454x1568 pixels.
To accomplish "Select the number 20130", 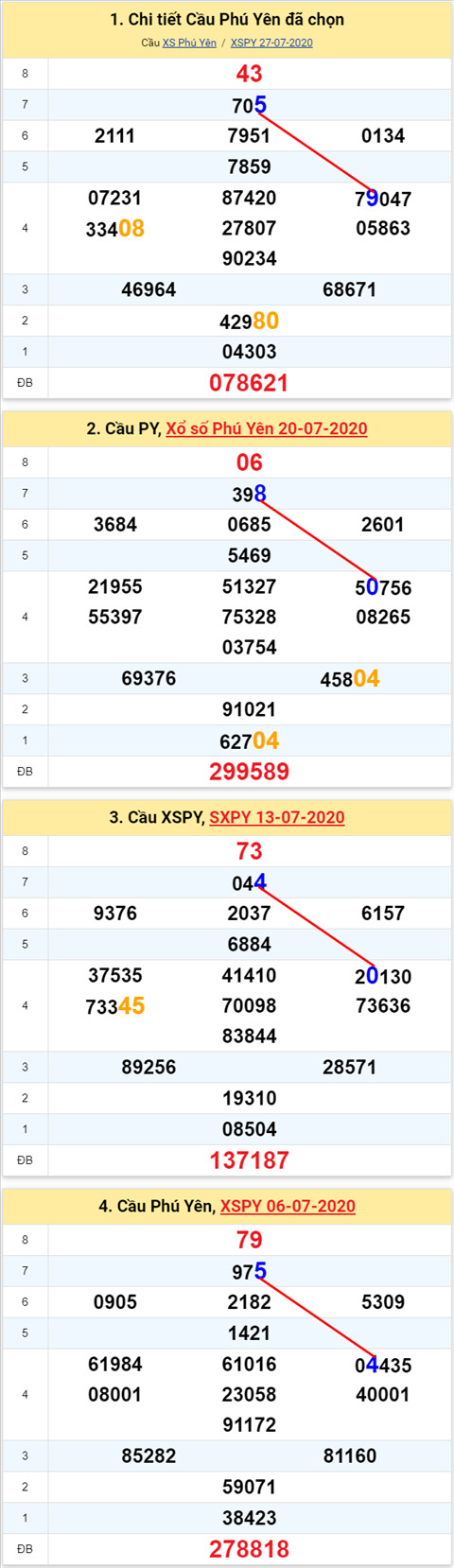I will click(383, 975).
